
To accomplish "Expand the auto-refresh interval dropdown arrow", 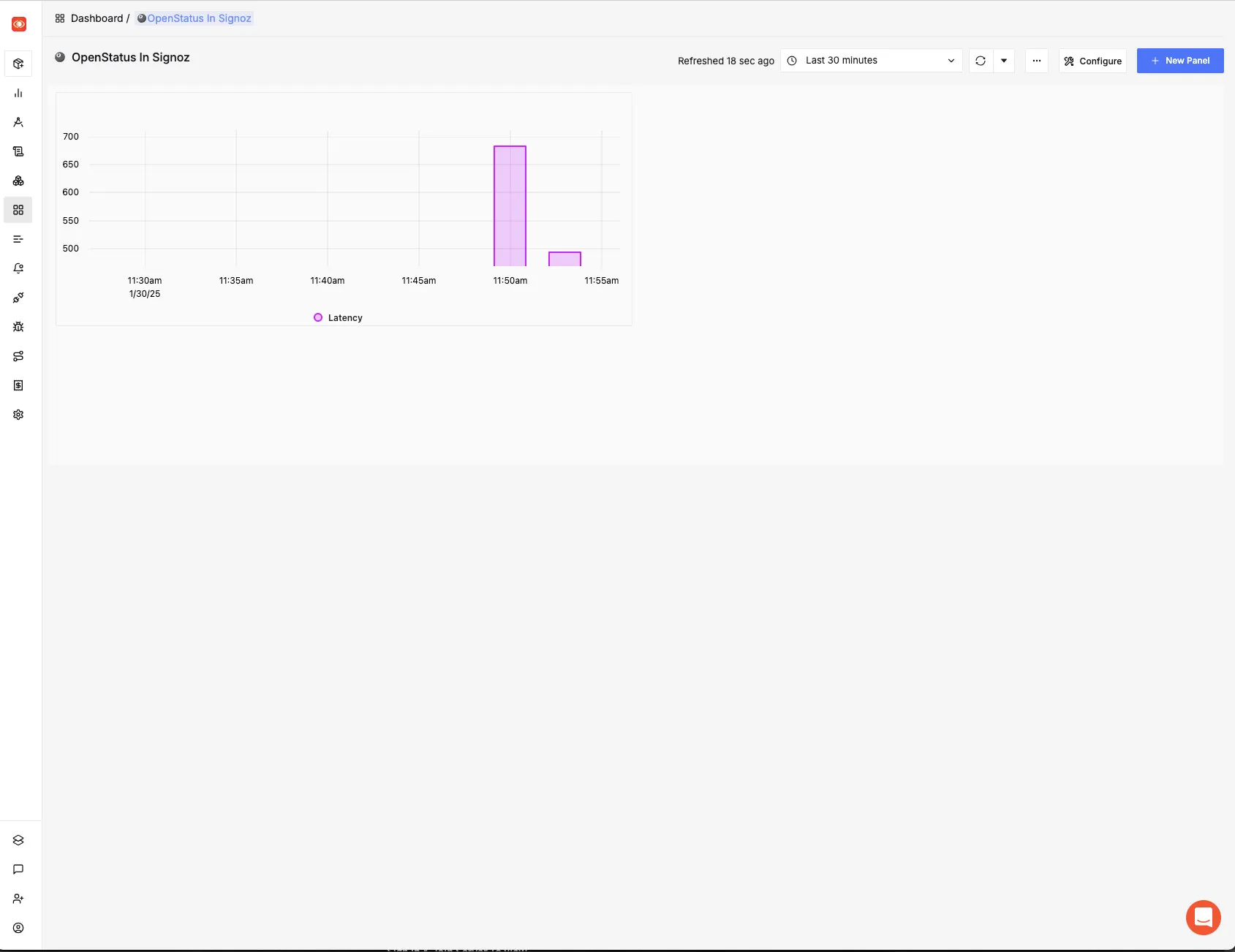I will point(1005,61).
